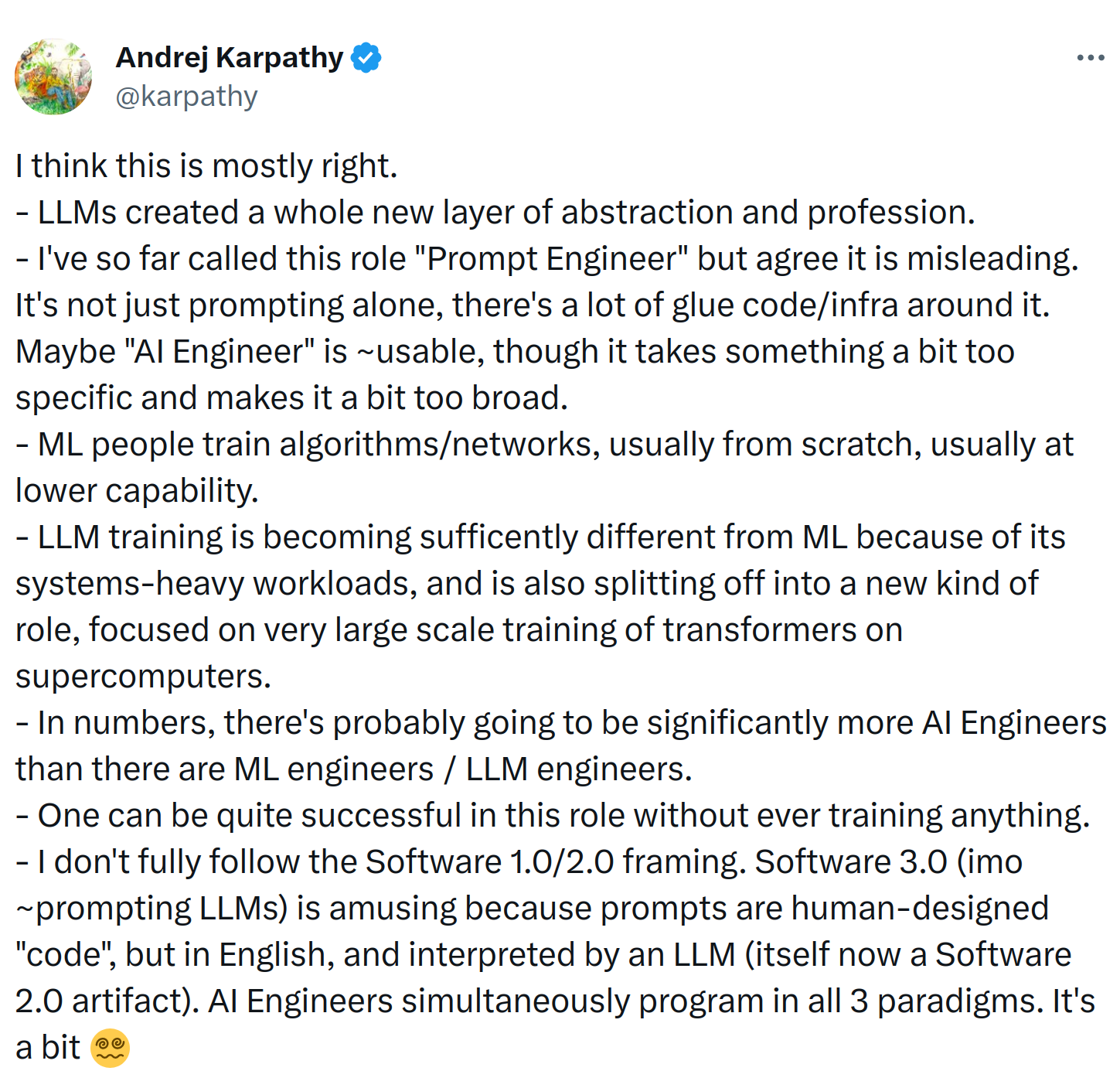Click the quoted phrase "Prompt Engineer"
This screenshot has height=1088, width=1120.
pyautogui.click(x=551, y=259)
